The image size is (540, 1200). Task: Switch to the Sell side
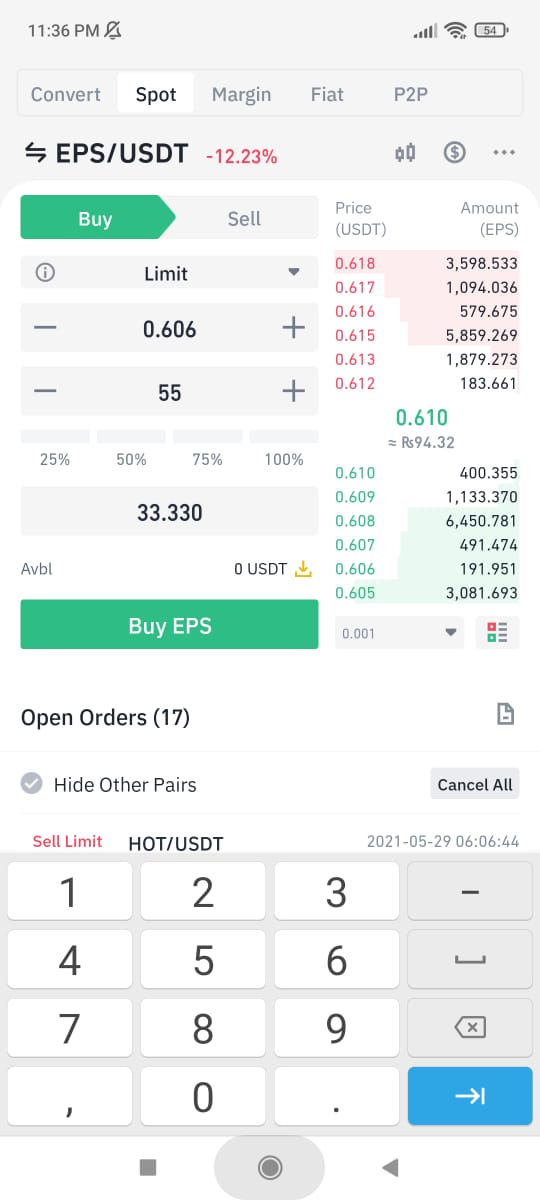[x=244, y=218]
